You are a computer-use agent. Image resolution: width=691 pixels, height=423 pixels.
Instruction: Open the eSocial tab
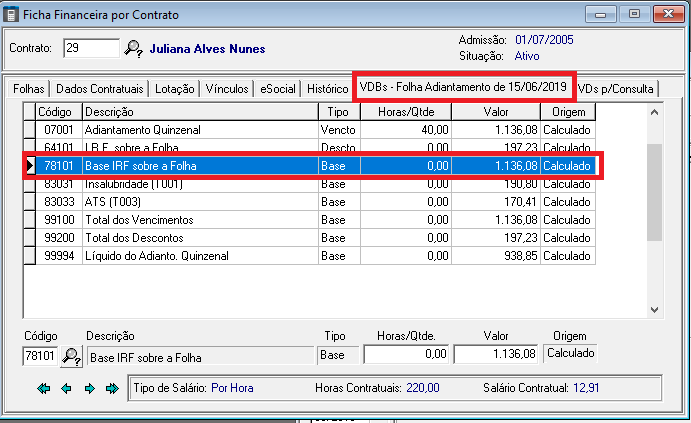277,89
